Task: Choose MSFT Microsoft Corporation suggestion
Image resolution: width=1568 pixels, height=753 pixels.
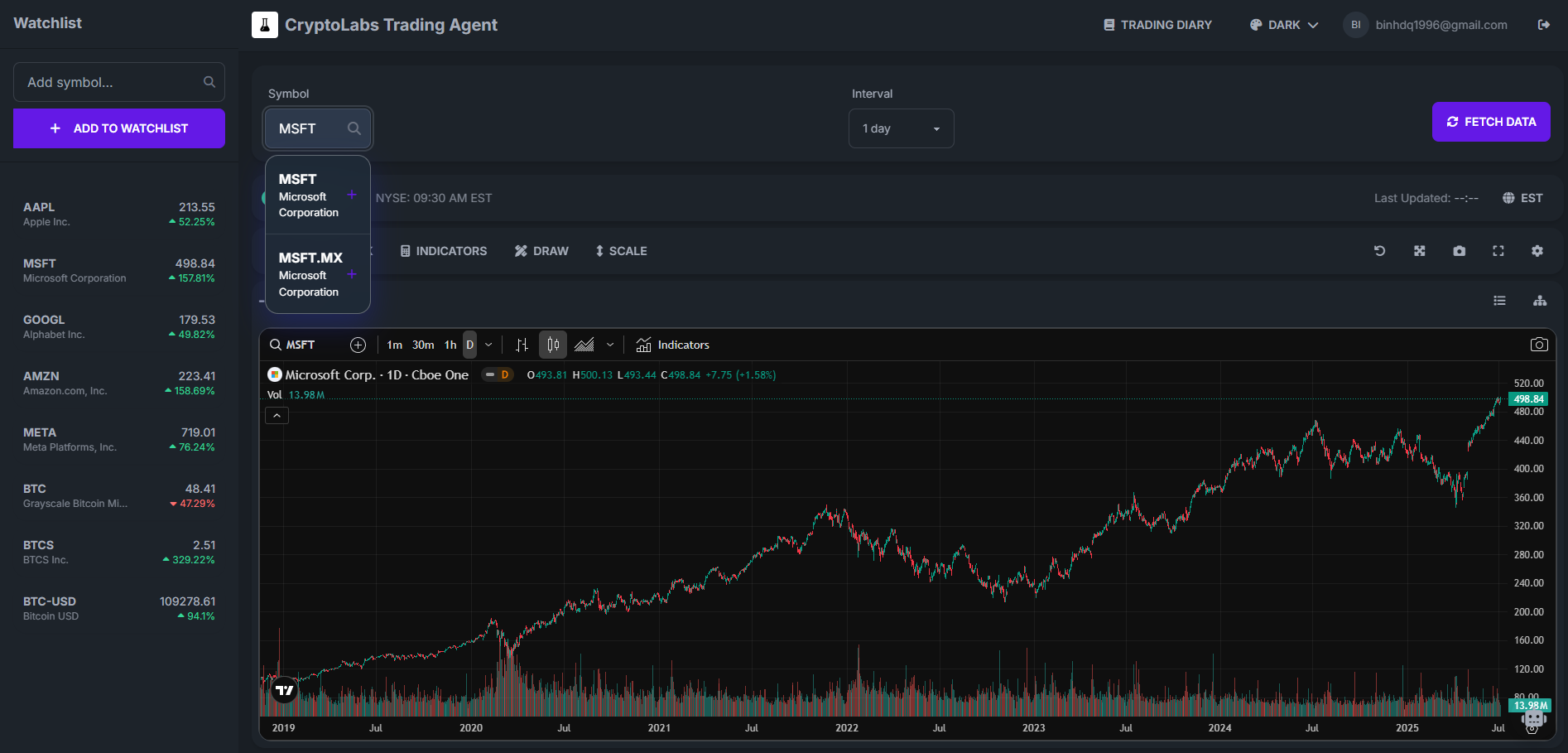Action: point(317,195)
